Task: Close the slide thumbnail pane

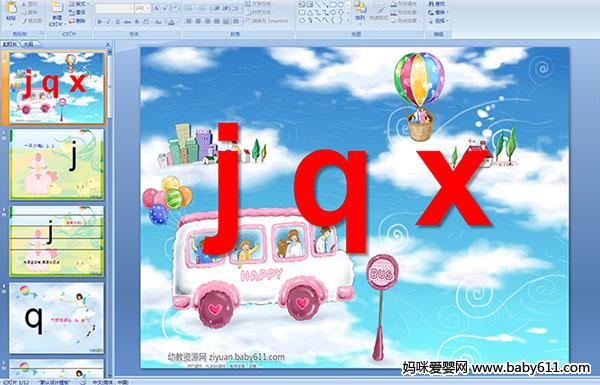Action: [108, 44]
